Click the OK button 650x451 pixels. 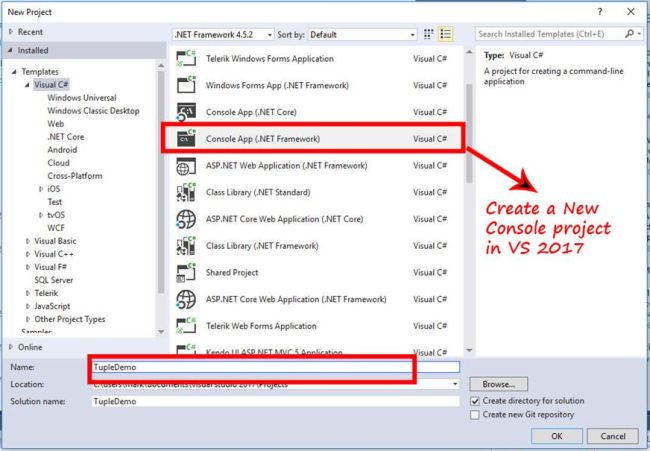click(x=557, y=436)
